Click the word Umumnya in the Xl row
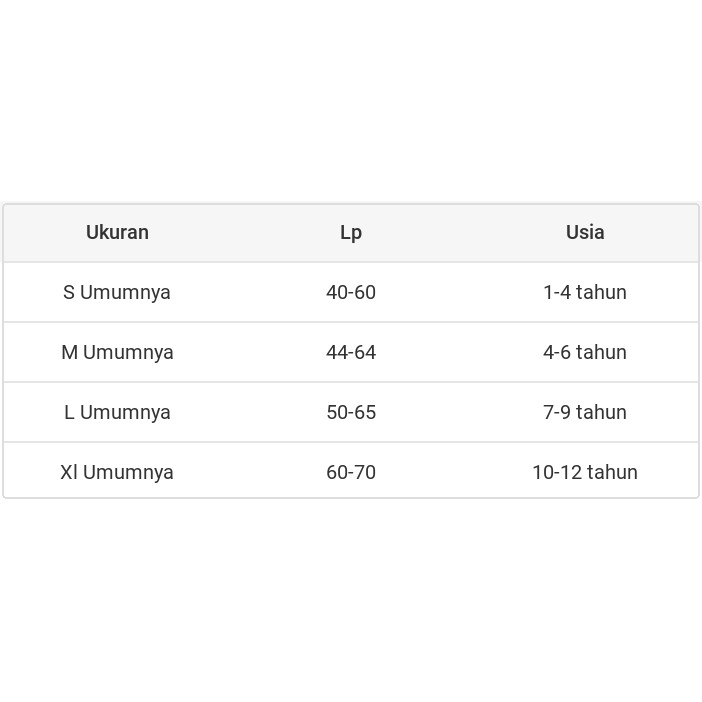Image resolution: width=702 pixels, height=702 pixels. tap(128, 472)
